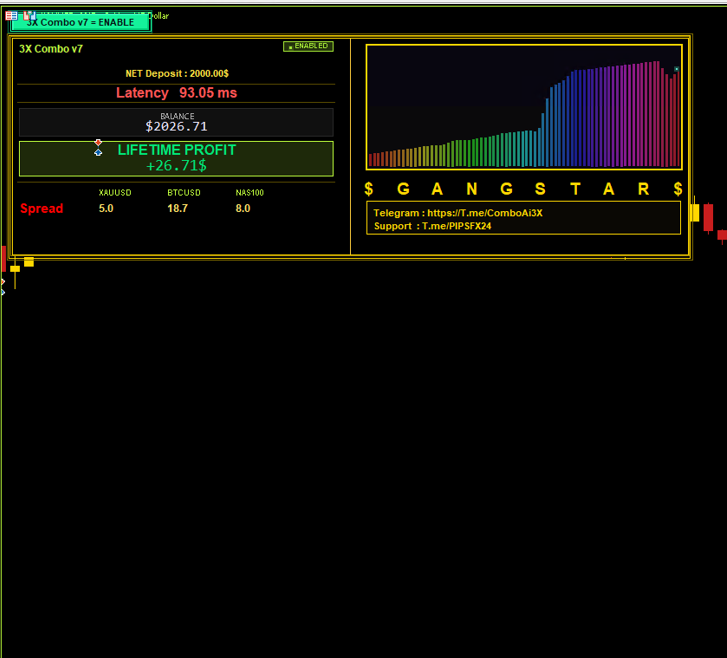Click the red Spread label
Screen dimensions: 727x658
coord(42,208)
